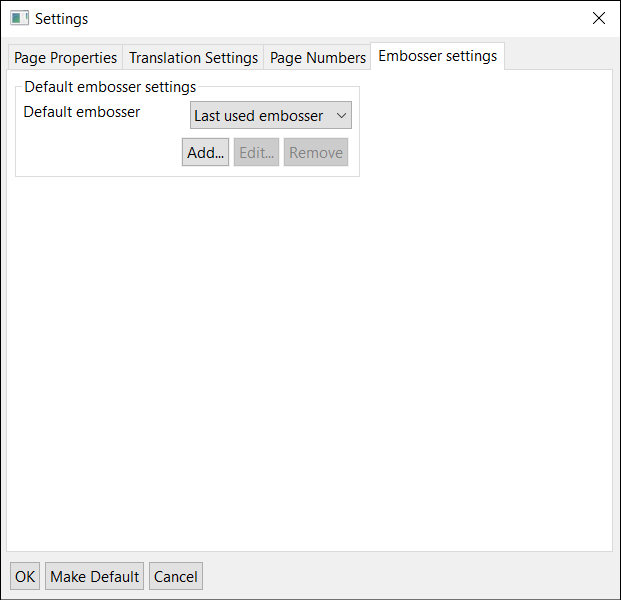
Task: Select the Page Numbers tab
Action: [x=318, y=58]
